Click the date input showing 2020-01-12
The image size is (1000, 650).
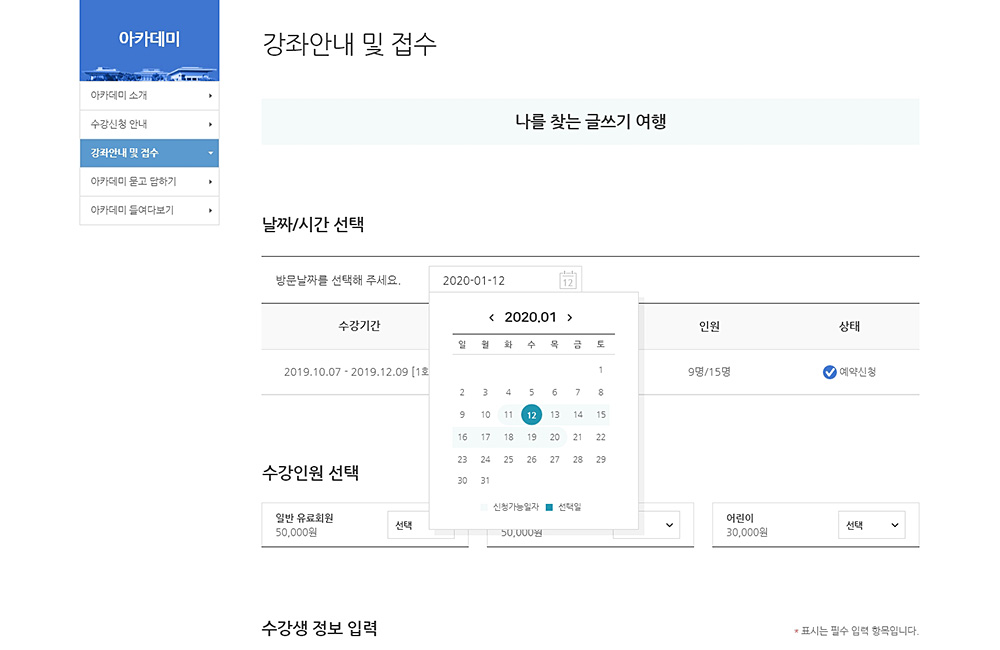[505, 280]
